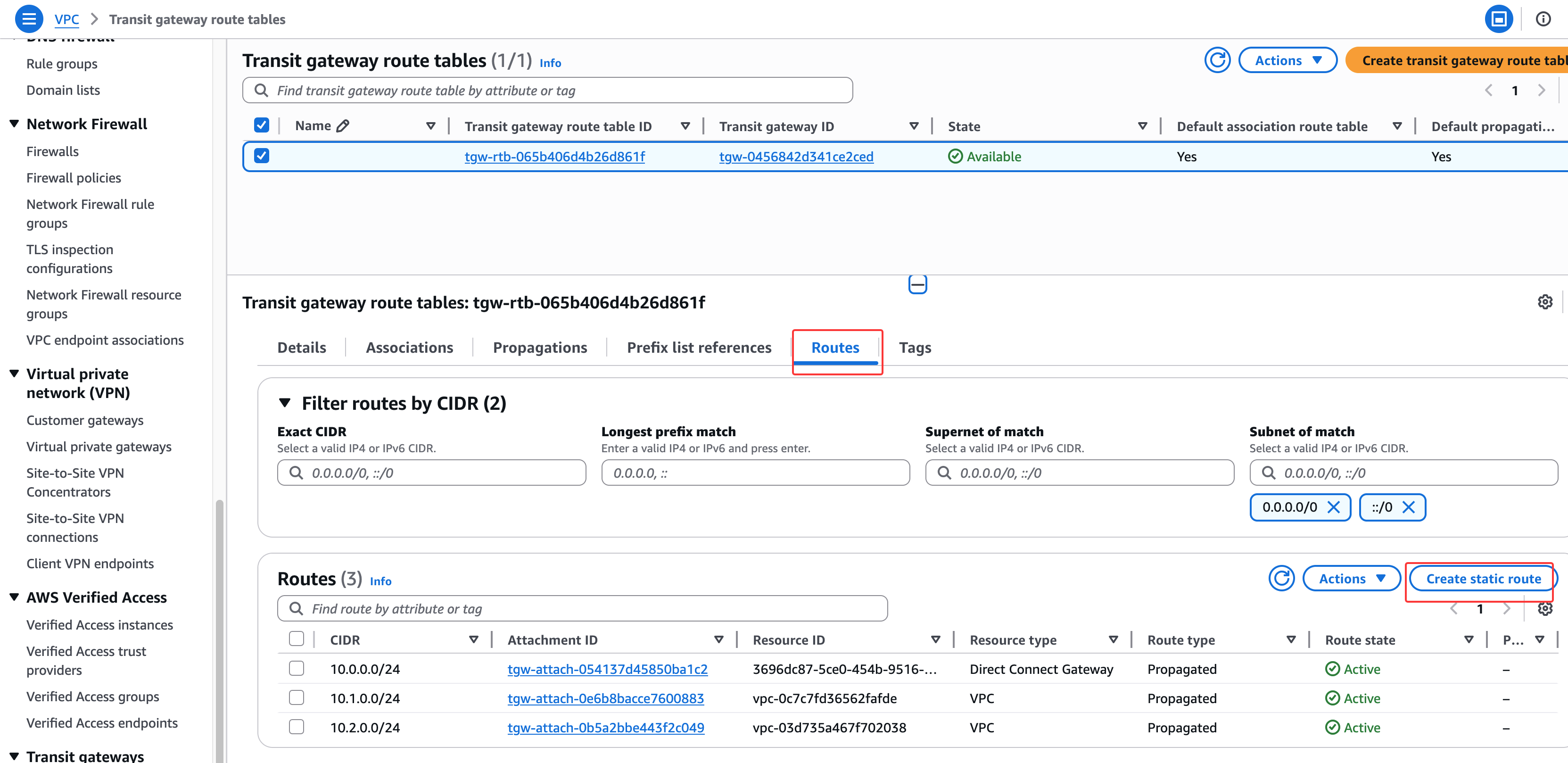Collapse Network Firewall sidebar section
Screen dimensions: 1568x763
pyautogui.click(x=15, y=124)
